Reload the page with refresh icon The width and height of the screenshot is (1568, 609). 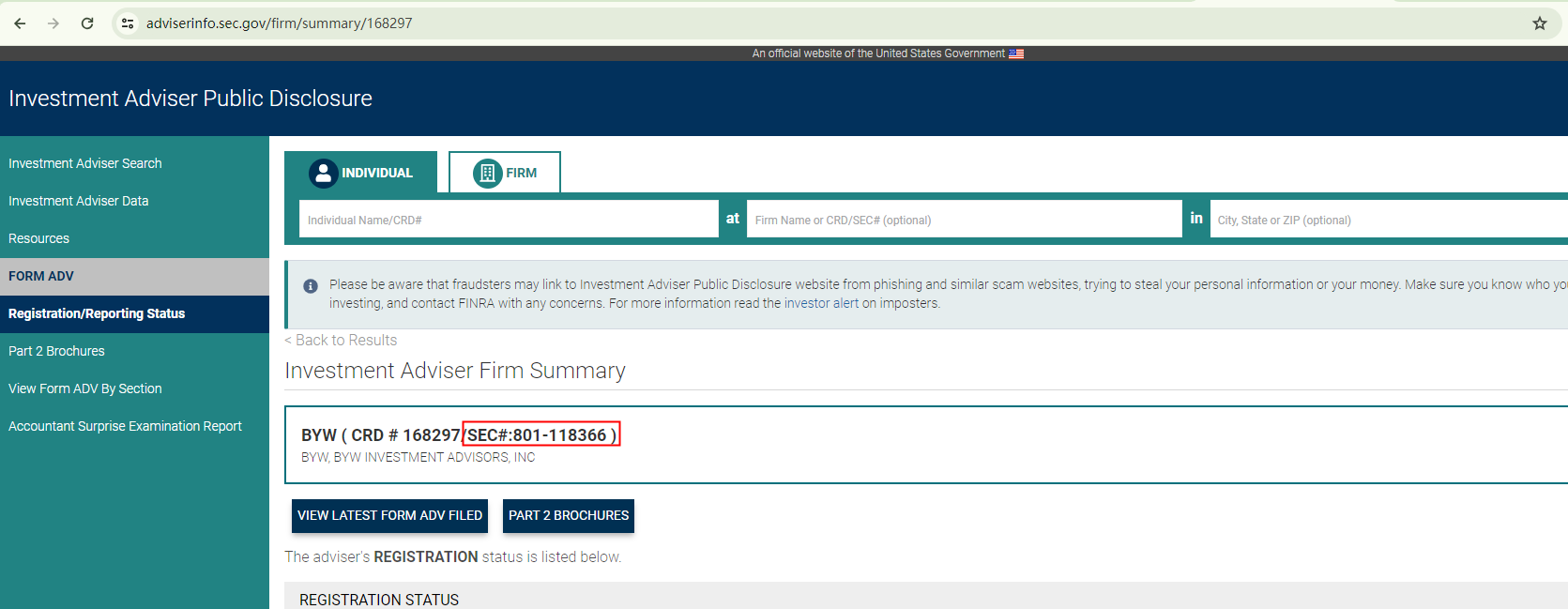click(87, 23)
